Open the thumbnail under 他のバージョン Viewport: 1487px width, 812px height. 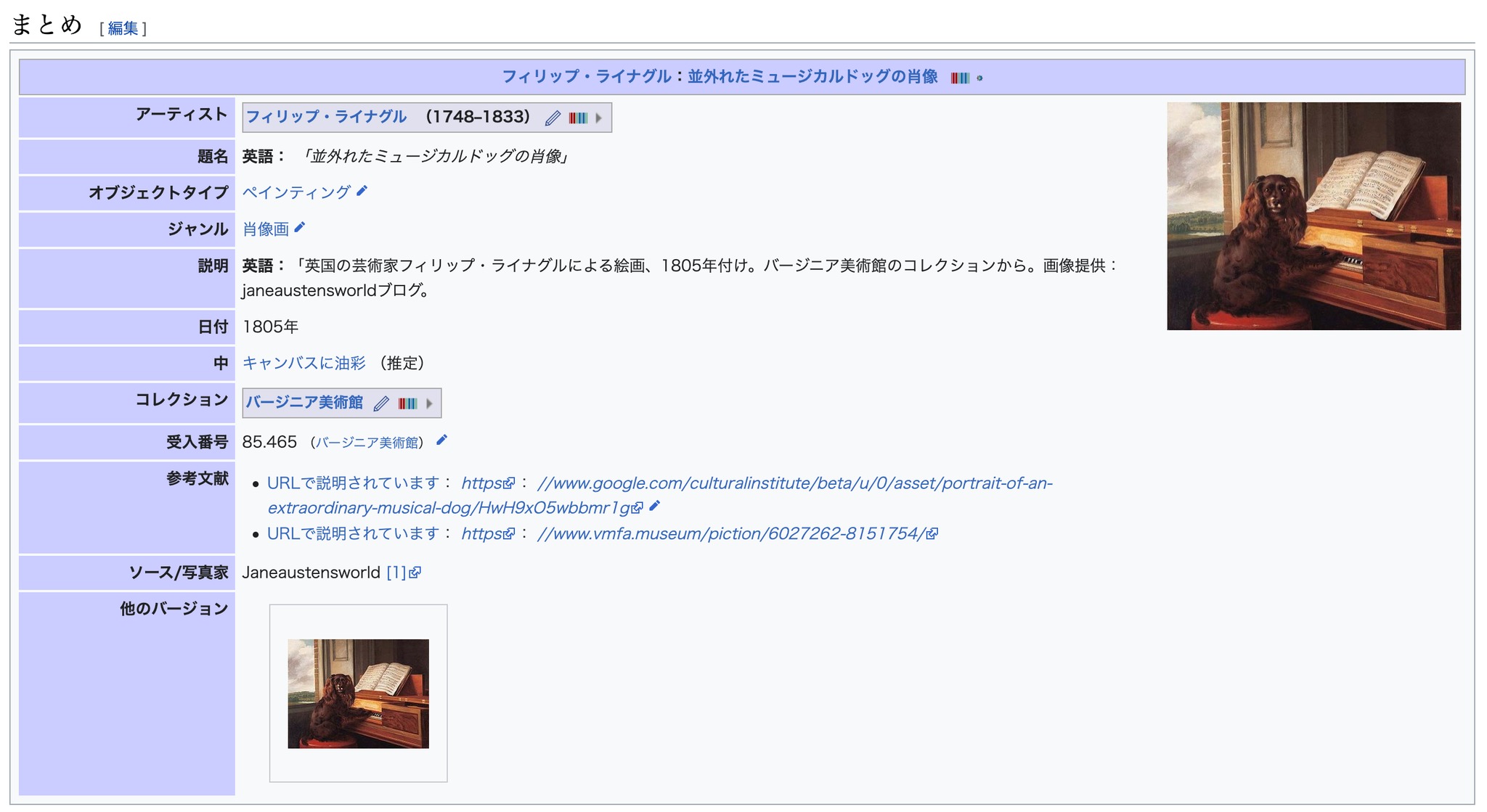[x=358, y=693]
